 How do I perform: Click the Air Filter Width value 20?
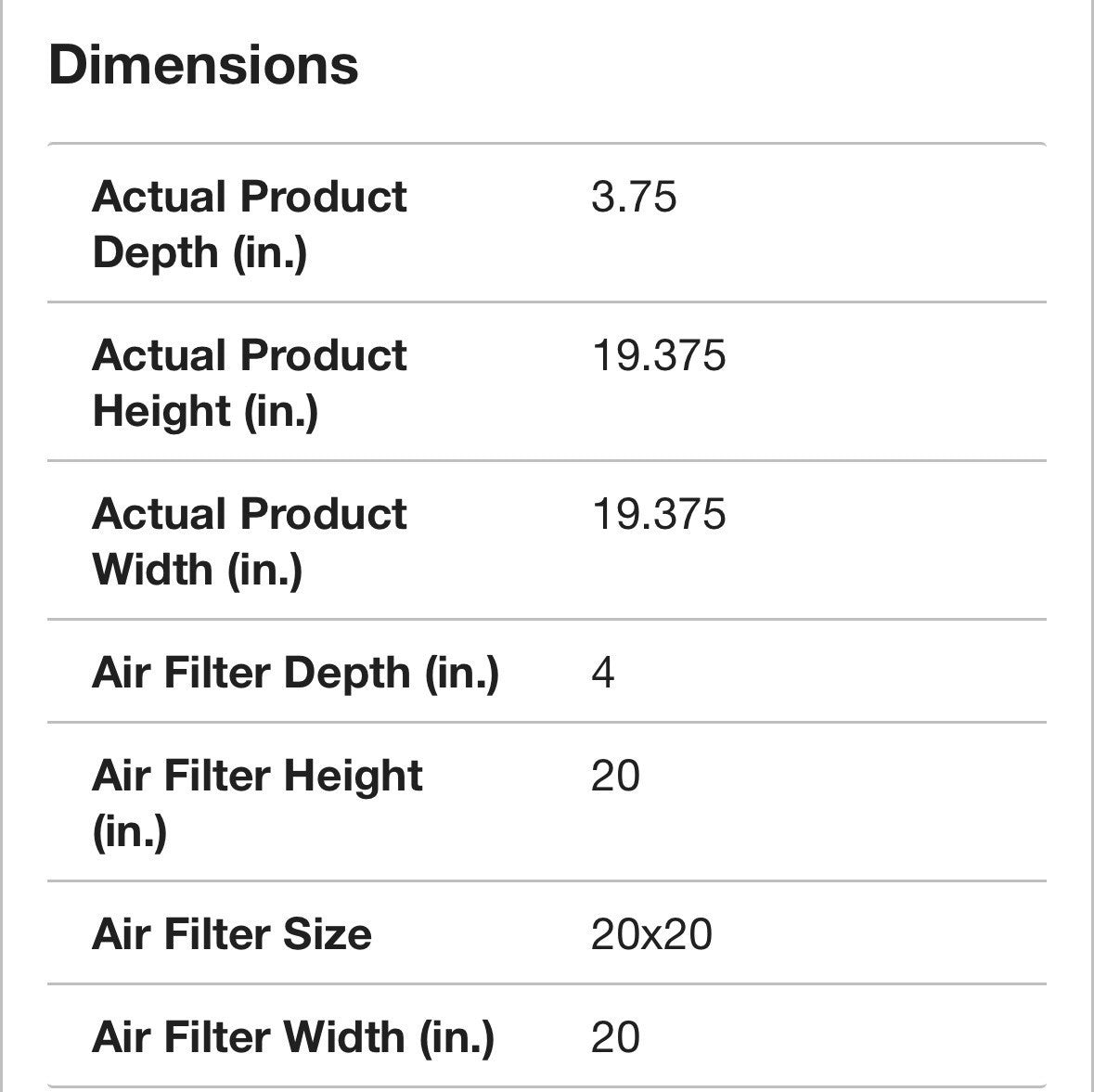(615, 1037)
